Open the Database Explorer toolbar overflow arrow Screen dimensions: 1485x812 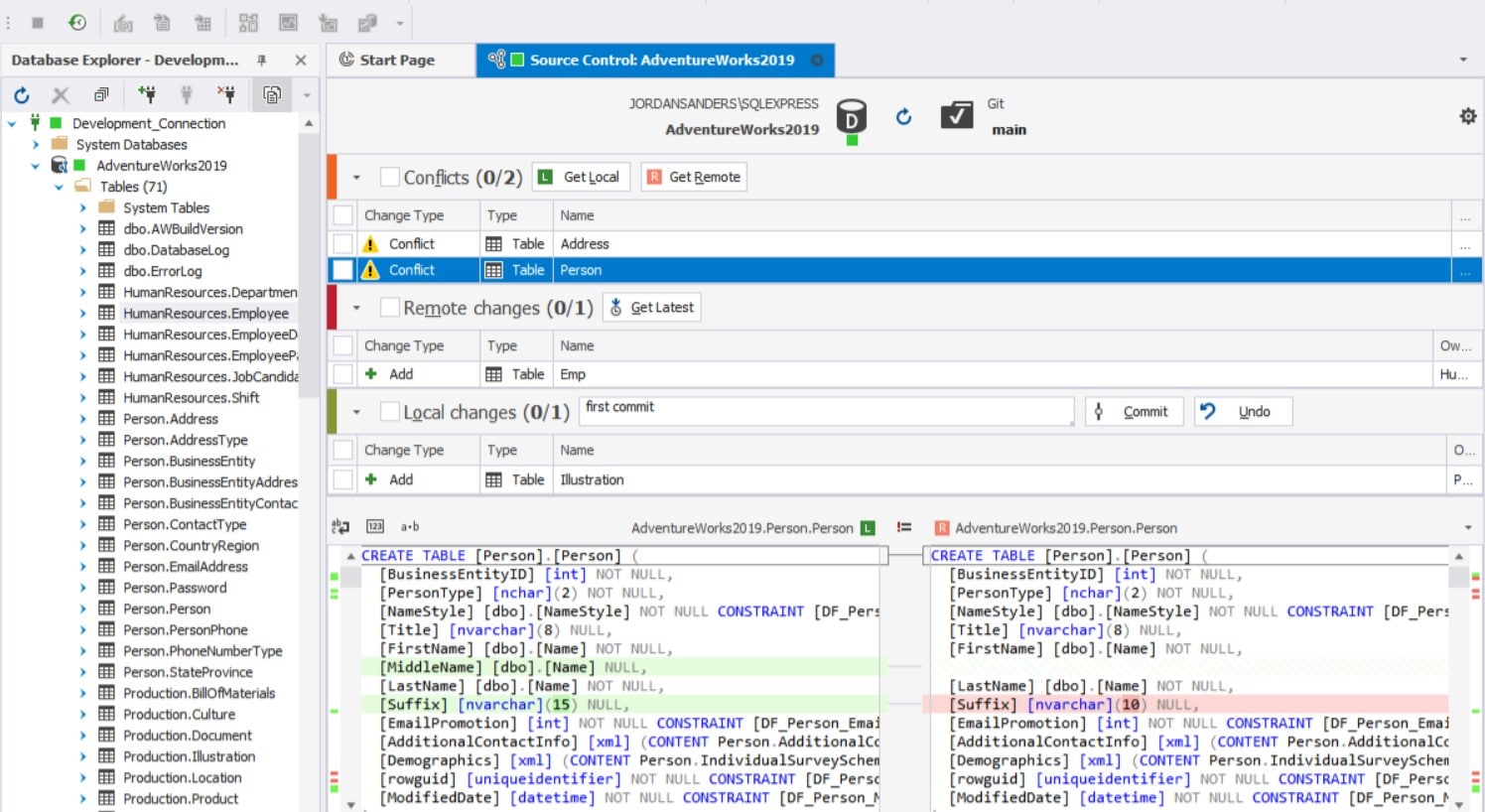tap(307, 95)
